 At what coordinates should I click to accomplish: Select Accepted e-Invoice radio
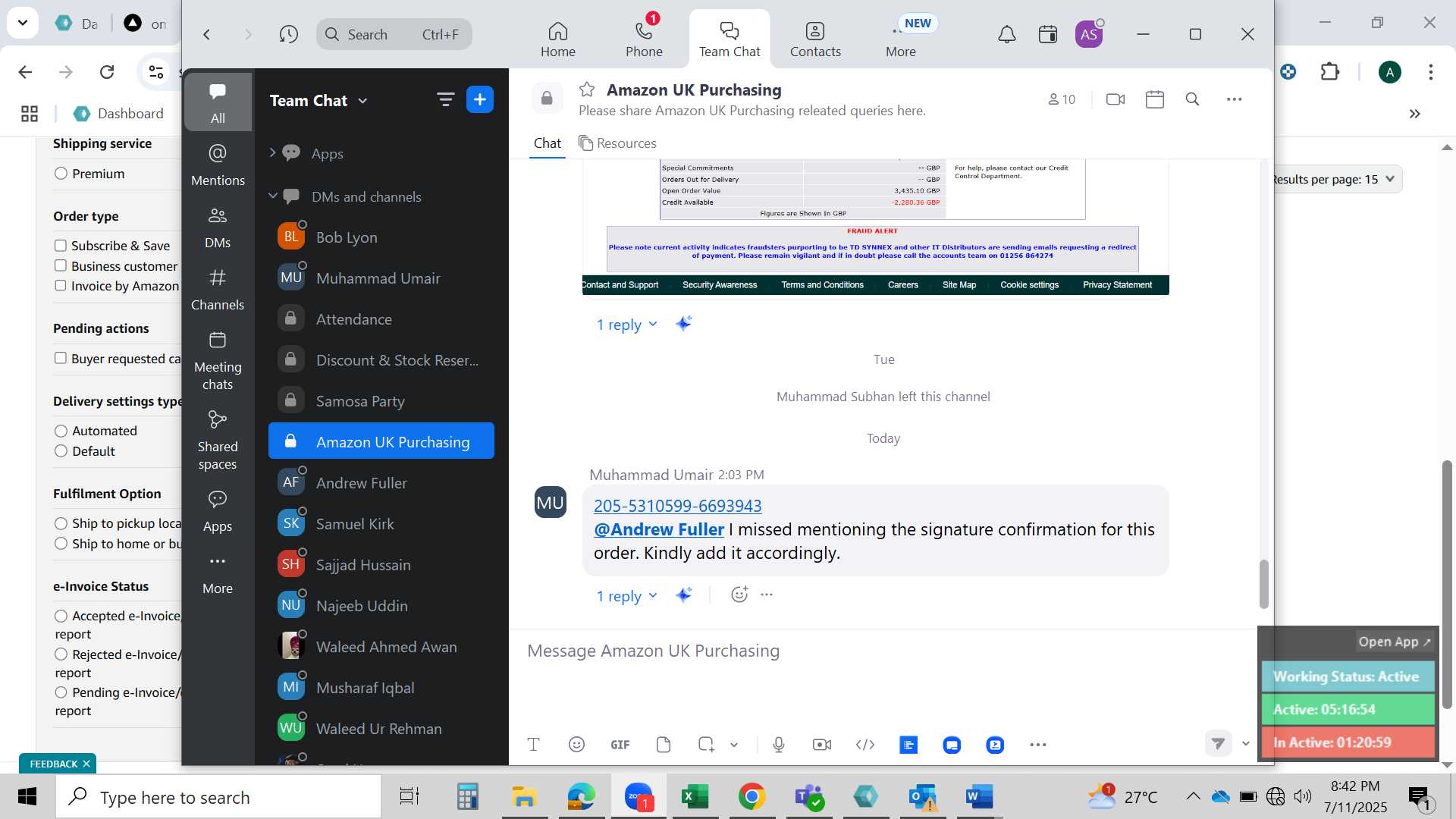[x=61, y=616]
